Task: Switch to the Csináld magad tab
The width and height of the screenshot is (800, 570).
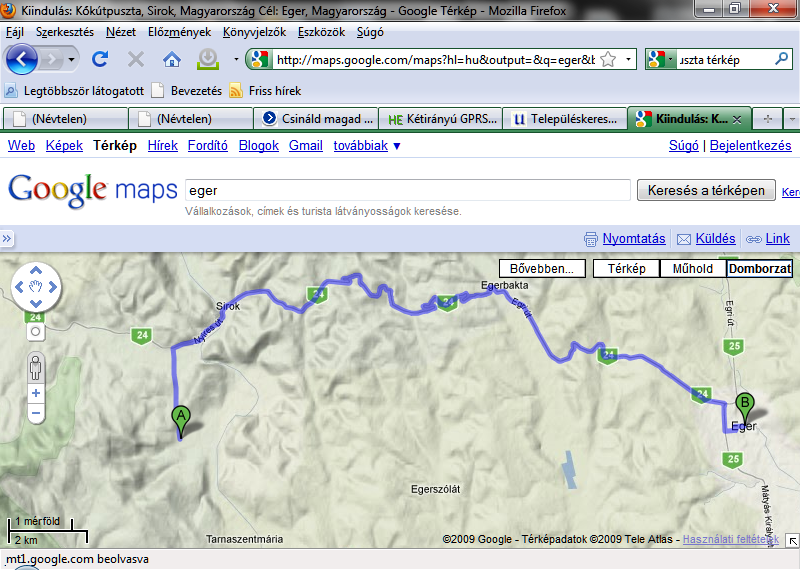Action: point(316,119)
